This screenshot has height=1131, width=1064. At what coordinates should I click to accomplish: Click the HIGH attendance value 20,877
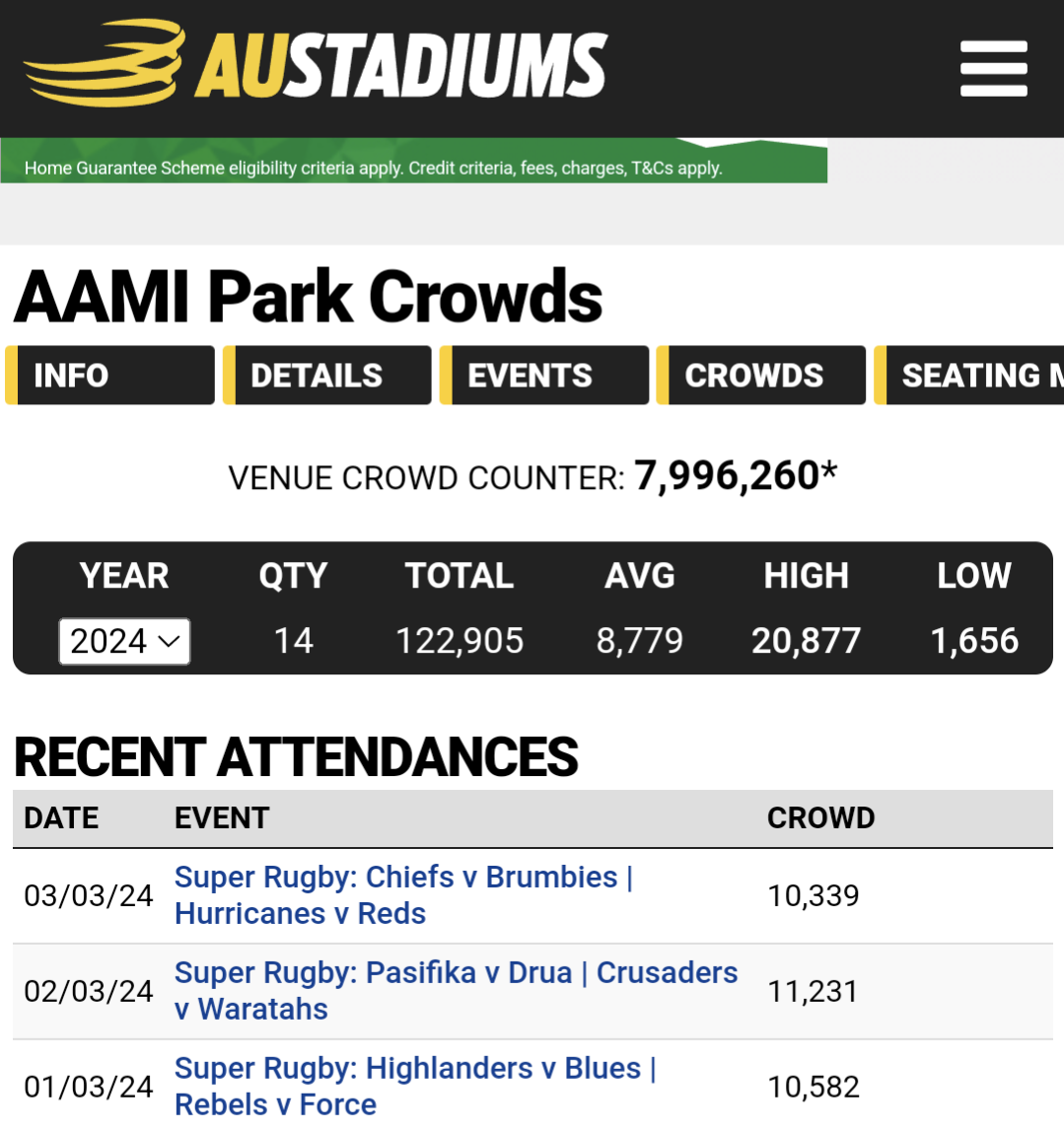click(806, 641)
